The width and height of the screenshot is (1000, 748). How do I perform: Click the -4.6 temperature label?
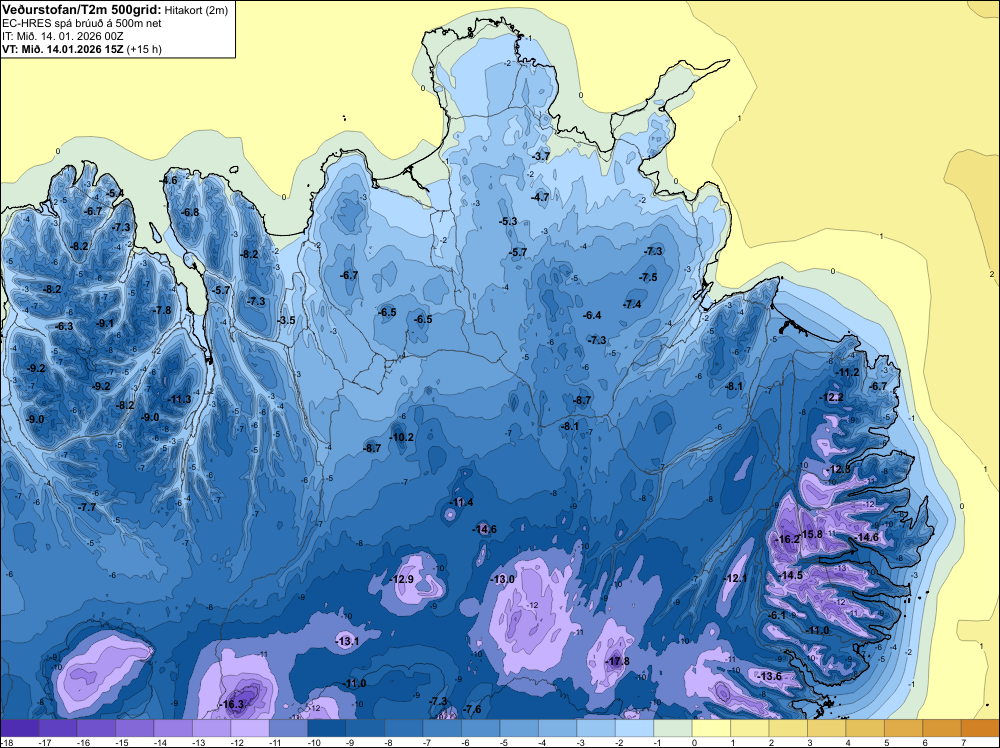[x=168, y=180]
